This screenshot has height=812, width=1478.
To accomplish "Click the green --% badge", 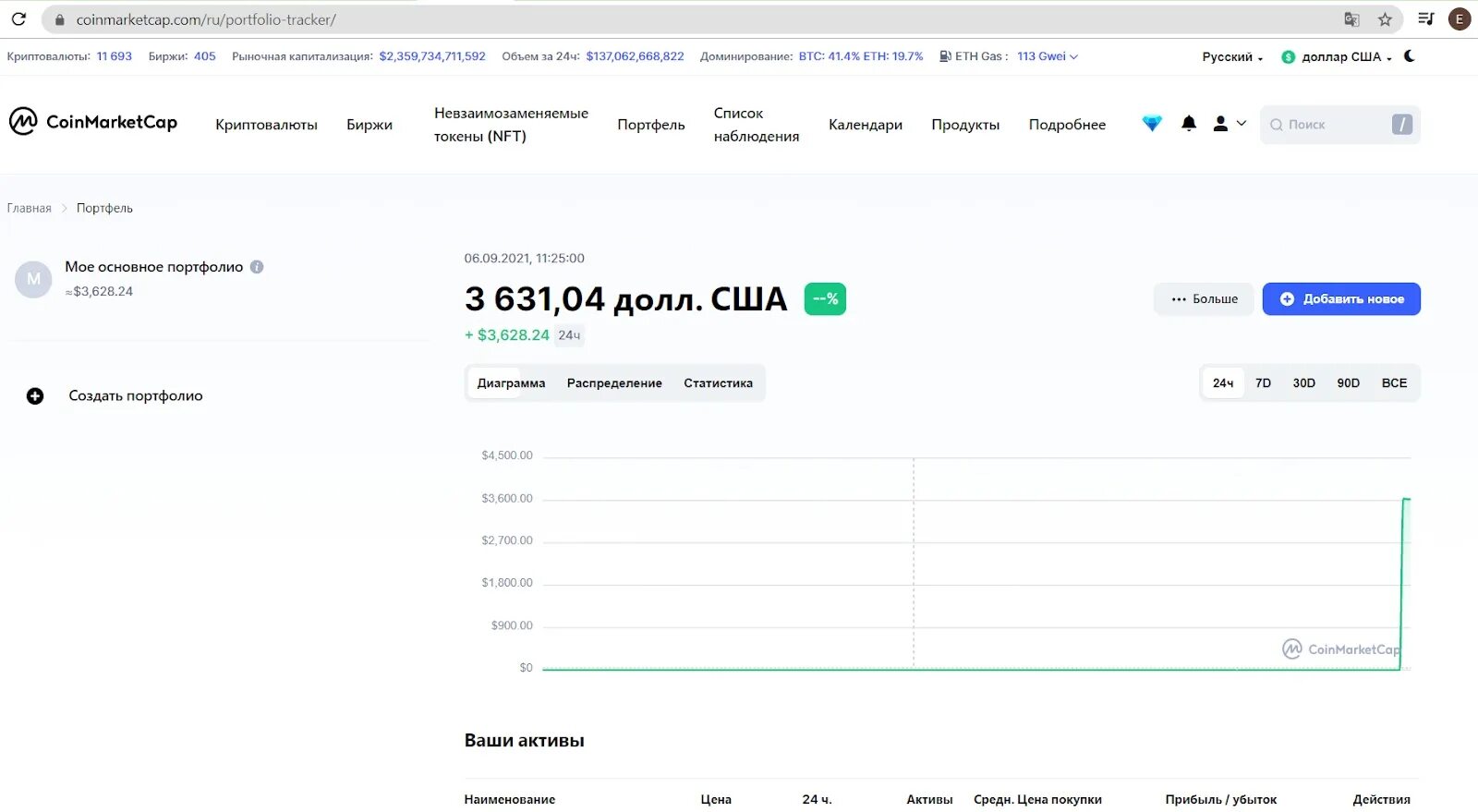I will tap(825, 299).
